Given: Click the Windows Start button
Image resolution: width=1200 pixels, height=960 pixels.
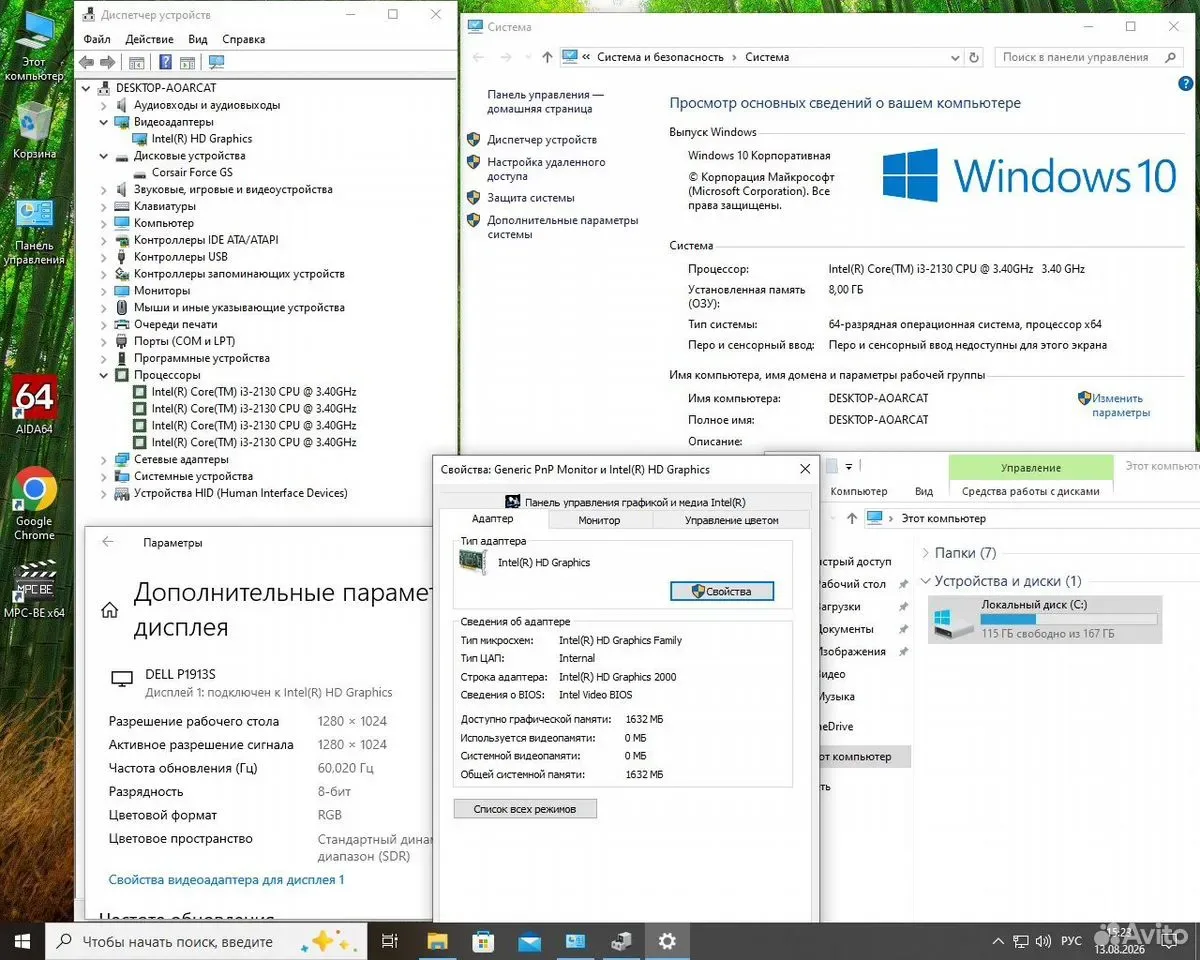Looking at the screenshot, I should tap(22, 941).
